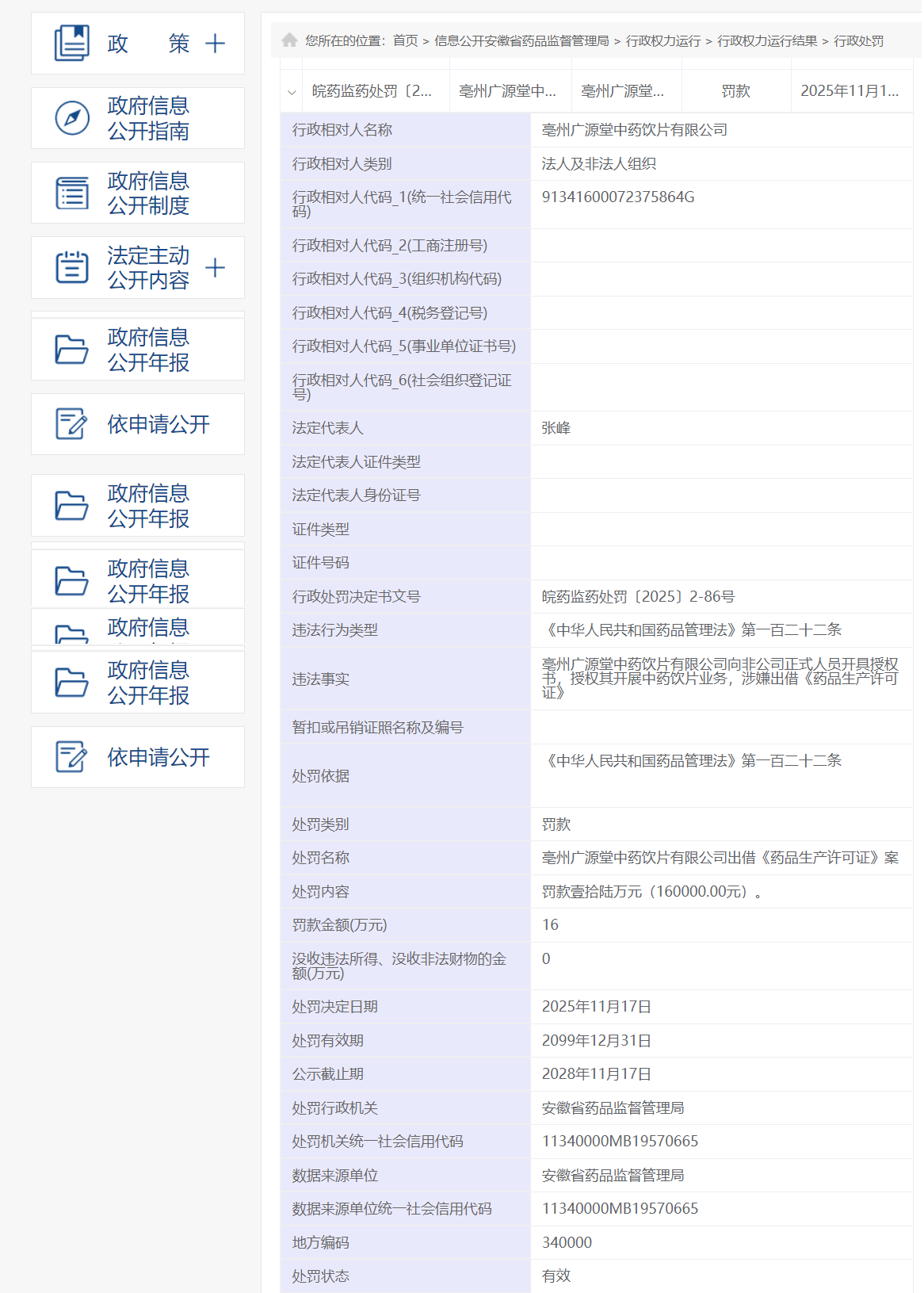Image resolution: width=924 pixels, height=1293 pixels.
Task: Select the credit code 91341600072375864G
Action: click(618, 197)
